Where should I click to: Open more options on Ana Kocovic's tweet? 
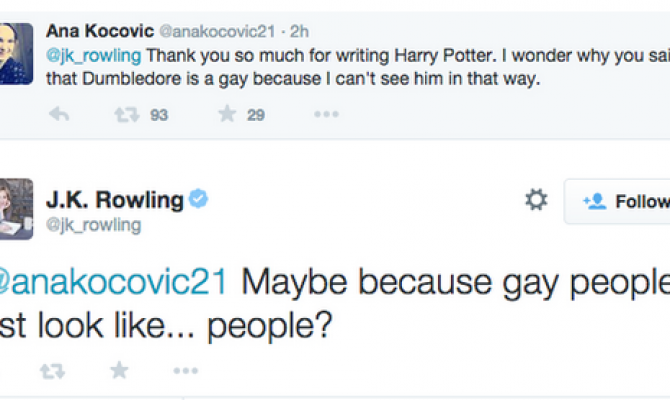point(326,114)
